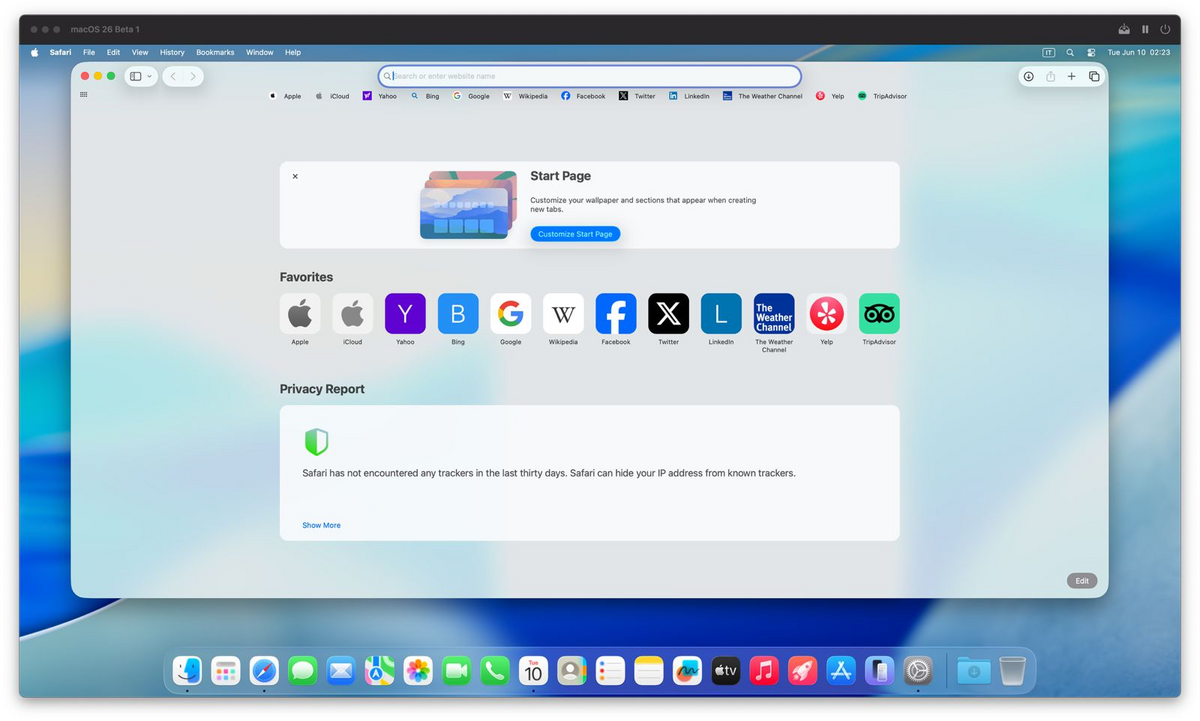1200x721 pixels.
Task: Click the Customize Start Page button
Action: coord(575,234)
